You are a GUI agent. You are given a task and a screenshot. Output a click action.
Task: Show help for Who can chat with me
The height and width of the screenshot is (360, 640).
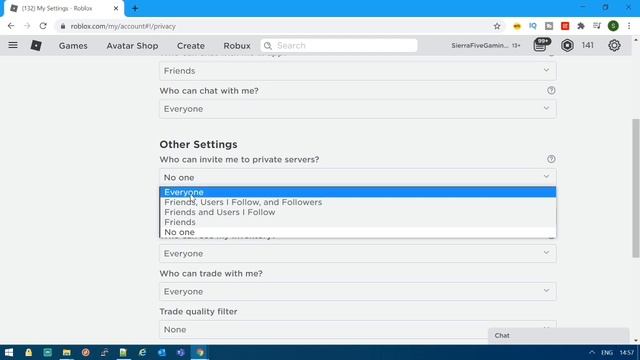[551, 90]
